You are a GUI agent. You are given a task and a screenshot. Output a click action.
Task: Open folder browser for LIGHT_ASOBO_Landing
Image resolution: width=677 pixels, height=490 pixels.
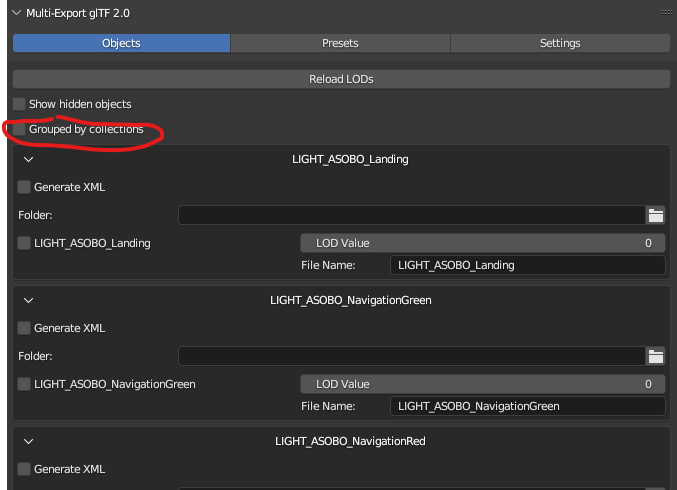656,215
